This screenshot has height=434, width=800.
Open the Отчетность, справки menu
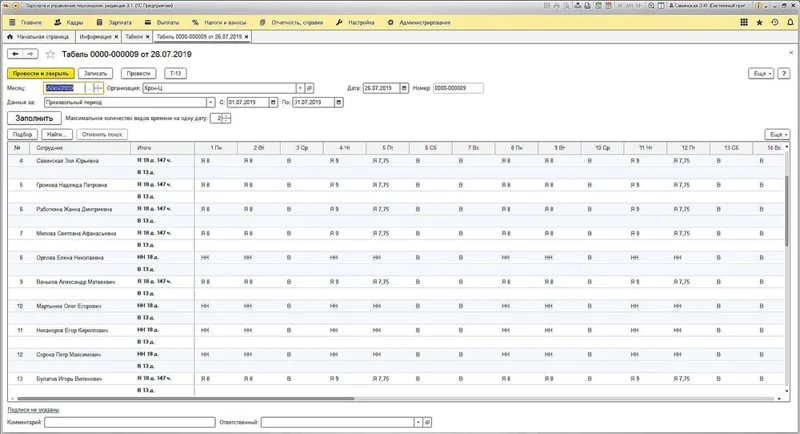coord(291,22)
